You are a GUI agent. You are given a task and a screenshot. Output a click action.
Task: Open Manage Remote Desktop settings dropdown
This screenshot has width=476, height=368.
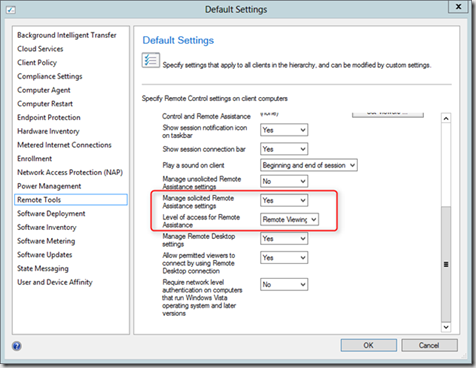[284, 239]
